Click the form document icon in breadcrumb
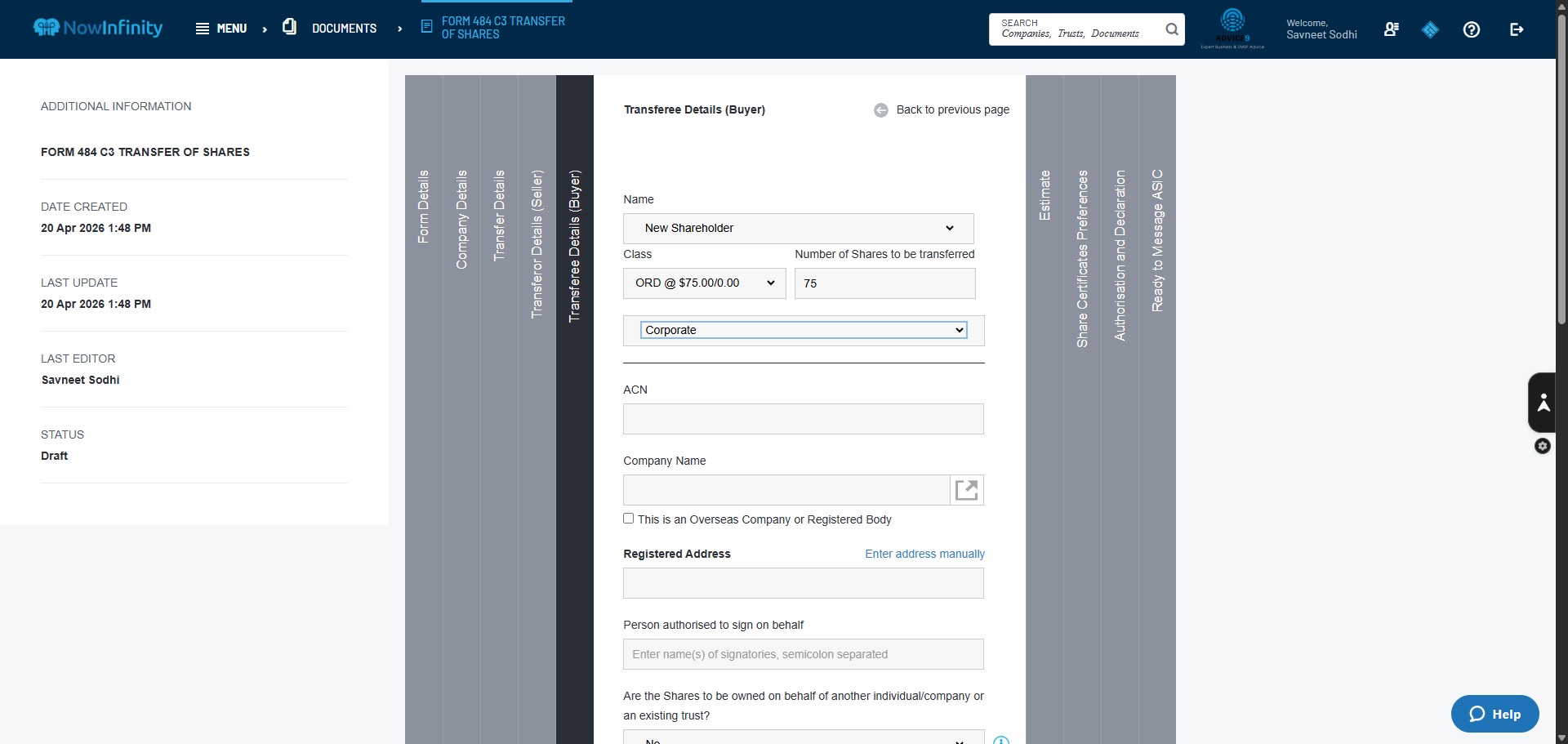Image resolution: width=1568 pixels, height=744 pixels. pos(426,27)
